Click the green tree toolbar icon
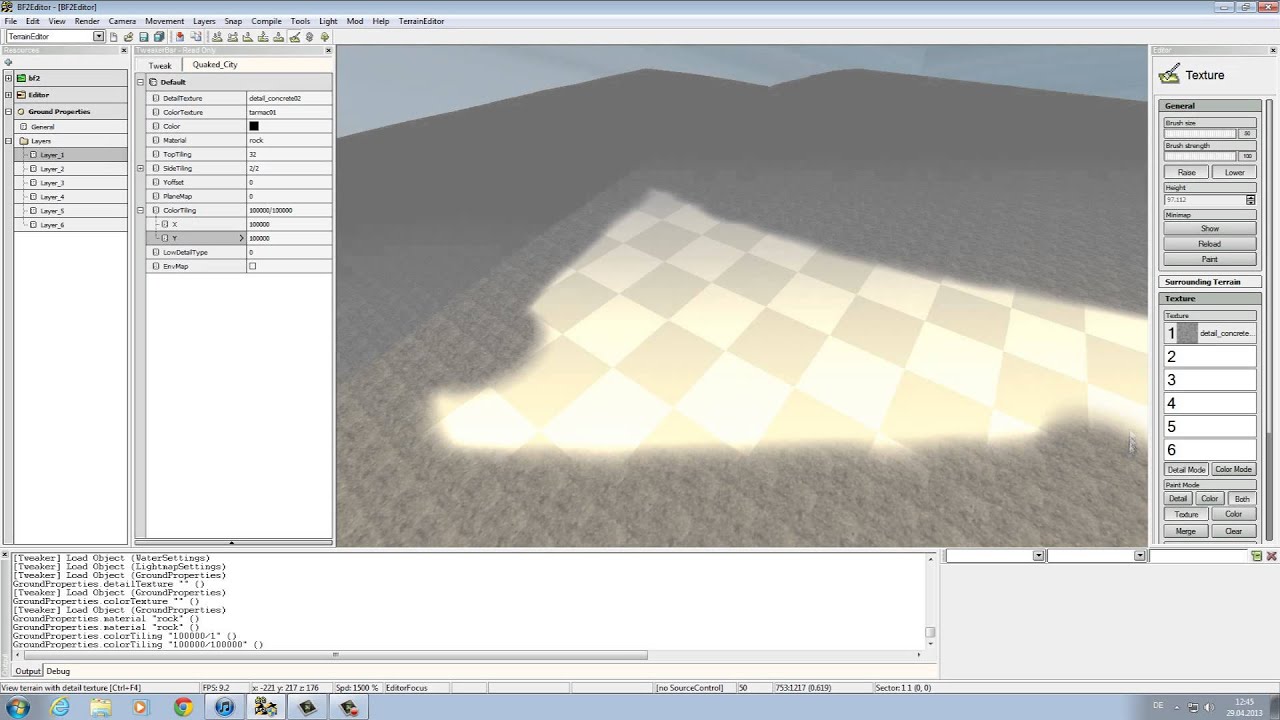This screenshot has height=720, width=1280. pos(324,37)
